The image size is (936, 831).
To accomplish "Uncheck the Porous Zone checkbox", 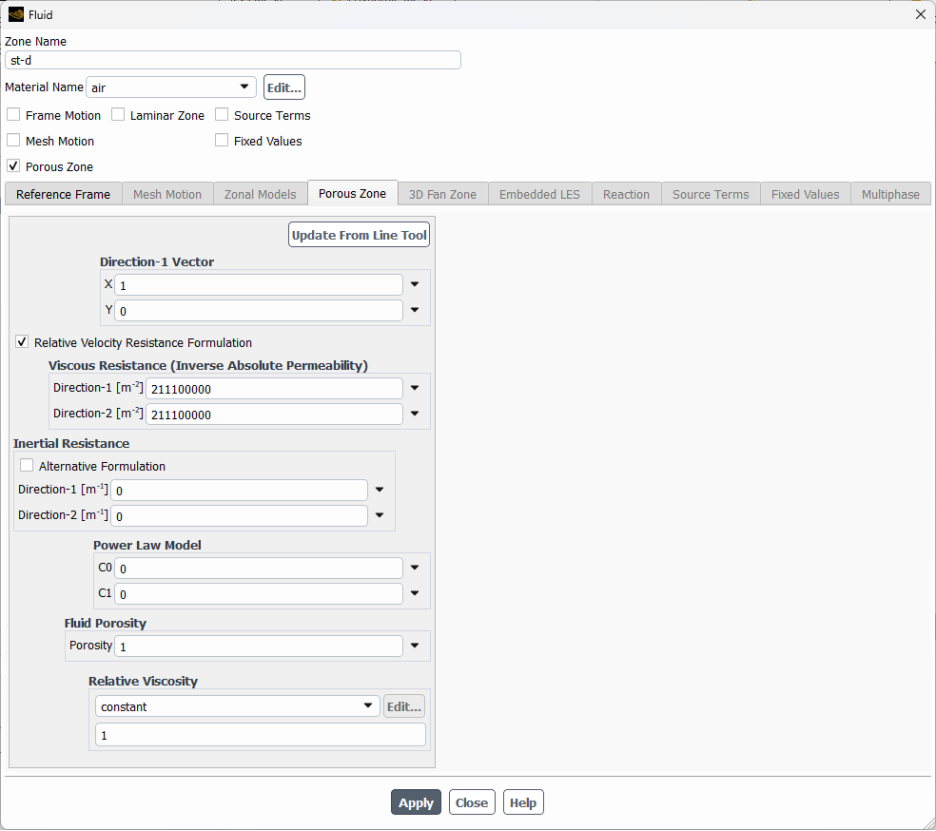I will [13, 166].
